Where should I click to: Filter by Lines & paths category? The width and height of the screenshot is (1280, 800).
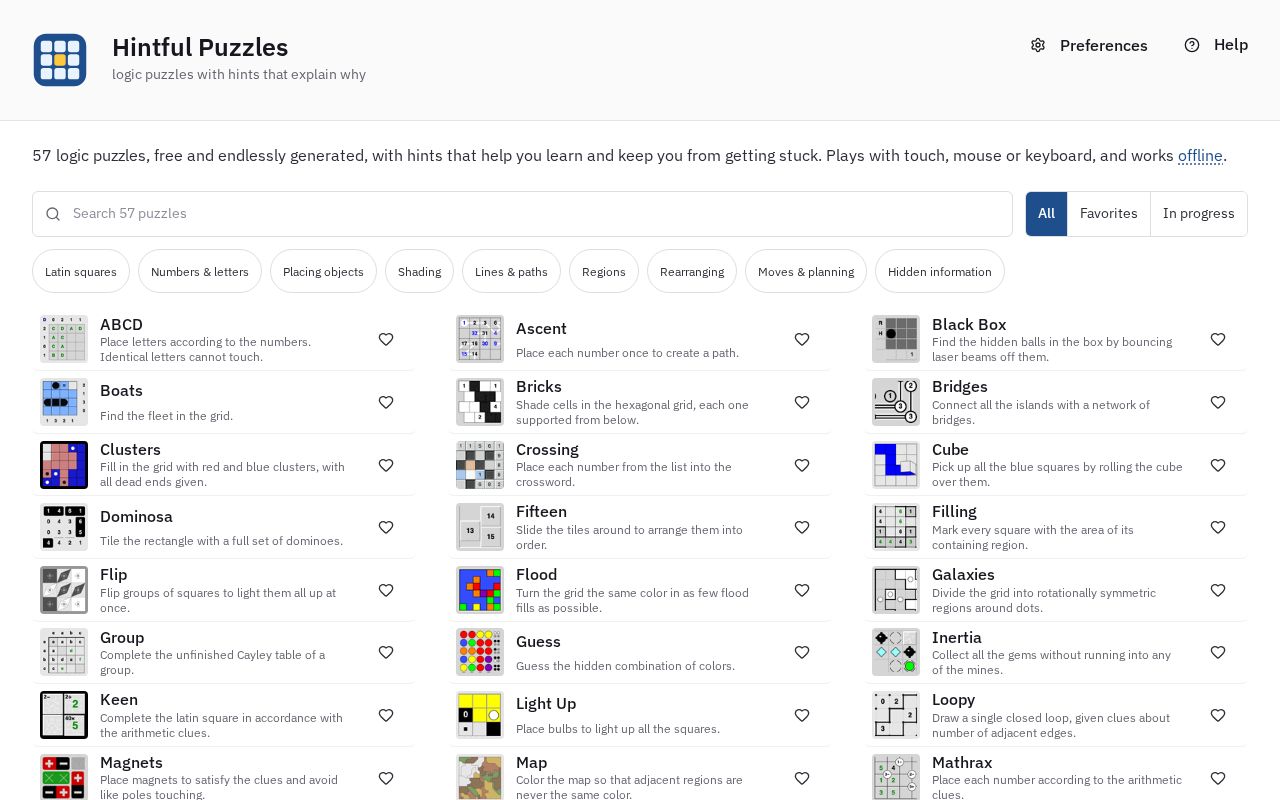pyautogui.click(x=511, y=271)
